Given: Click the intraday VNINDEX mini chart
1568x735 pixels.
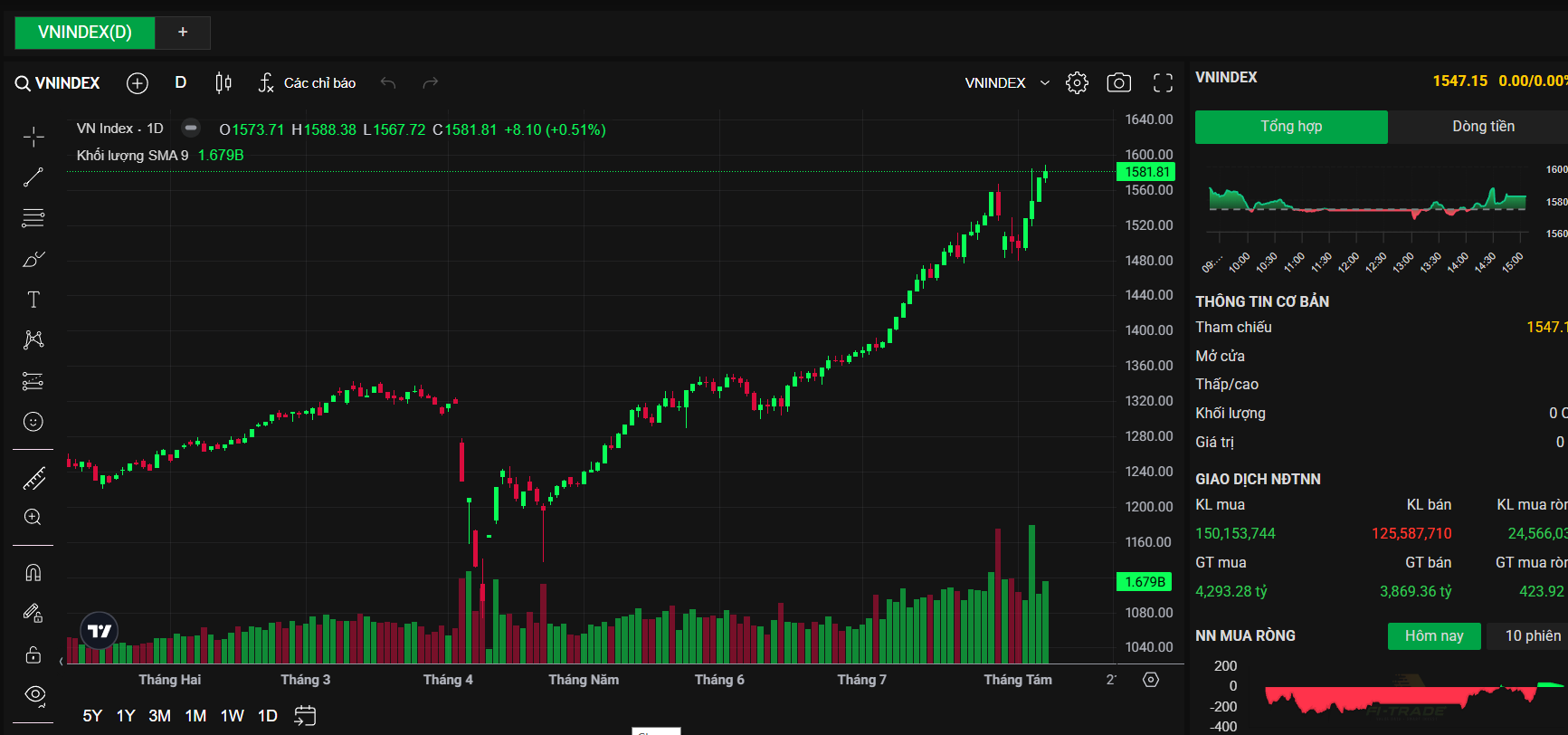Looking at the screenshot, I should tap(1368, 204).
